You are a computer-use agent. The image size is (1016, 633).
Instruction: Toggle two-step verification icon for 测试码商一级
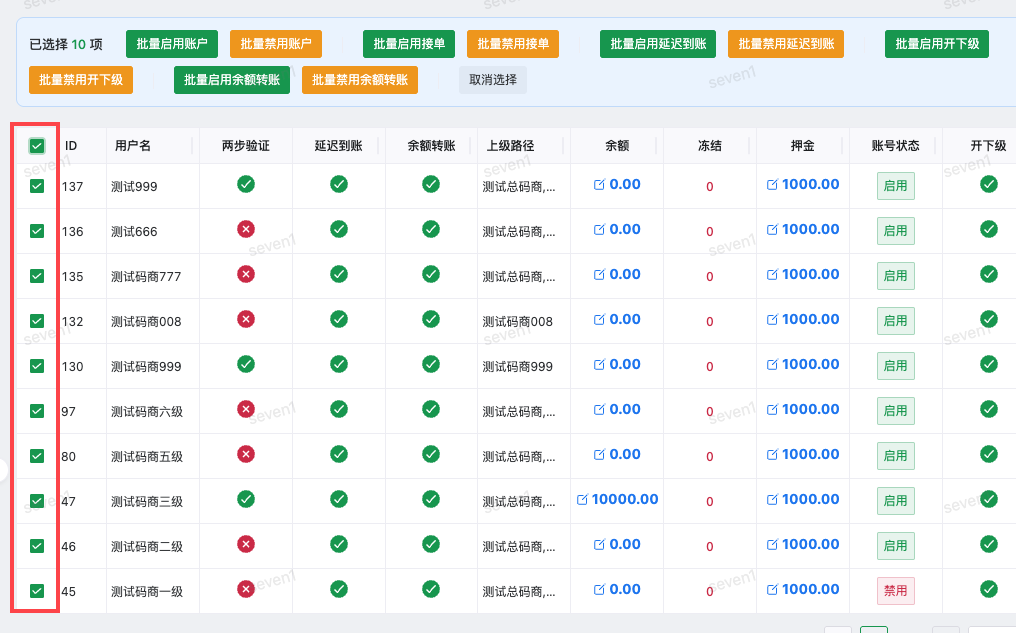[x=246, y=589]
